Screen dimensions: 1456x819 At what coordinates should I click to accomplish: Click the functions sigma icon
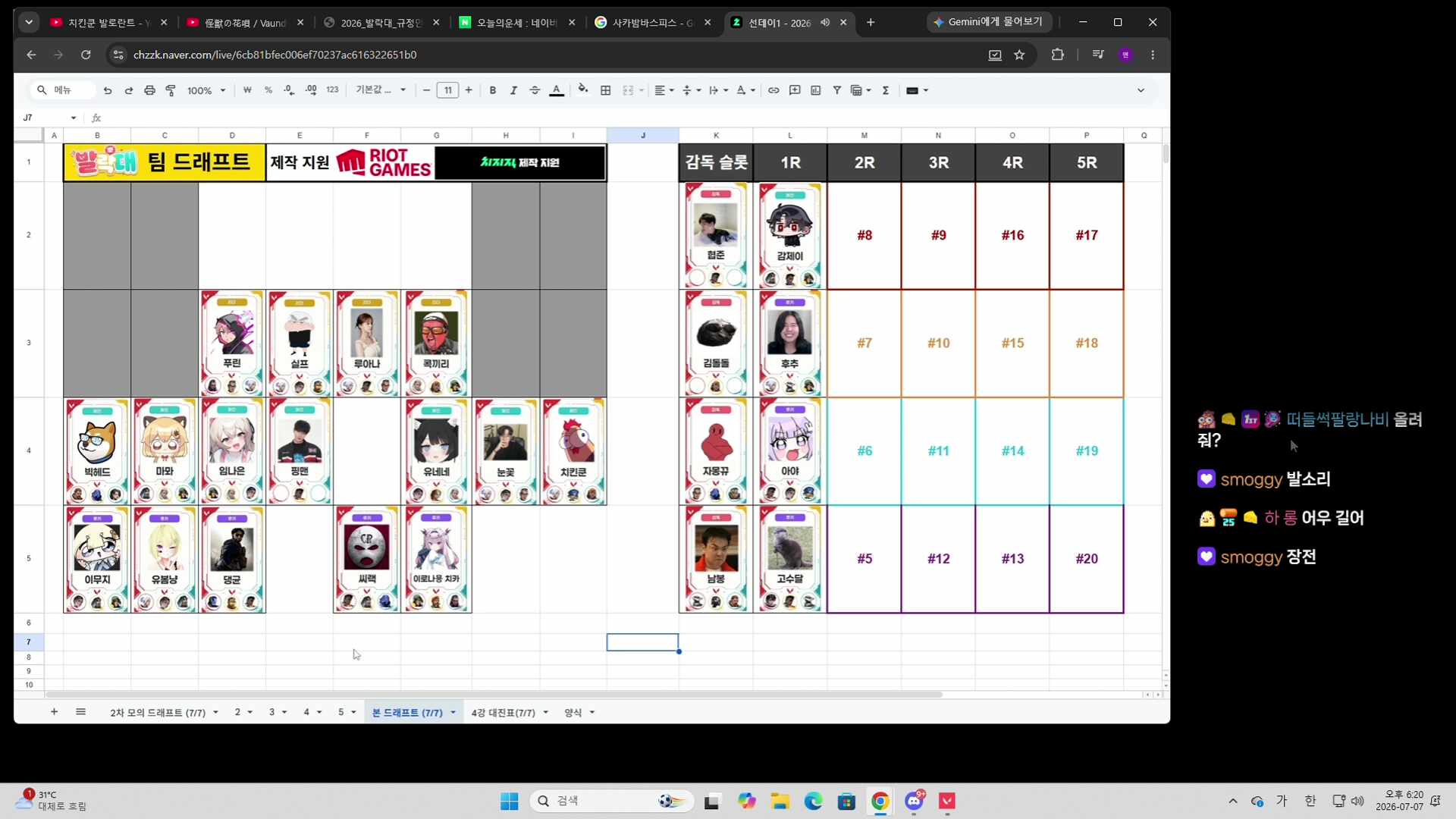point(886,90)
